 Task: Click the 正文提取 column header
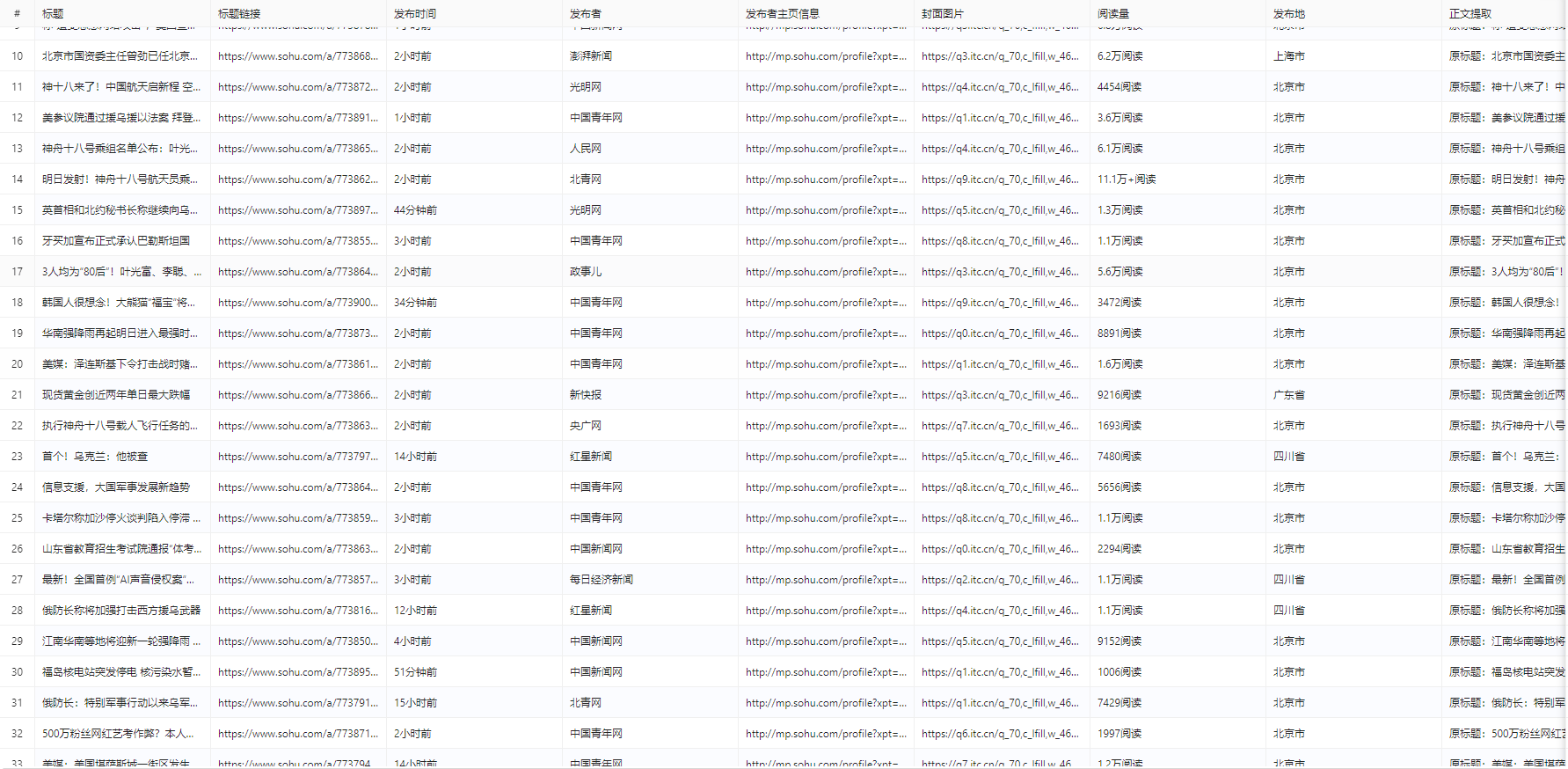coord(1470,13)
